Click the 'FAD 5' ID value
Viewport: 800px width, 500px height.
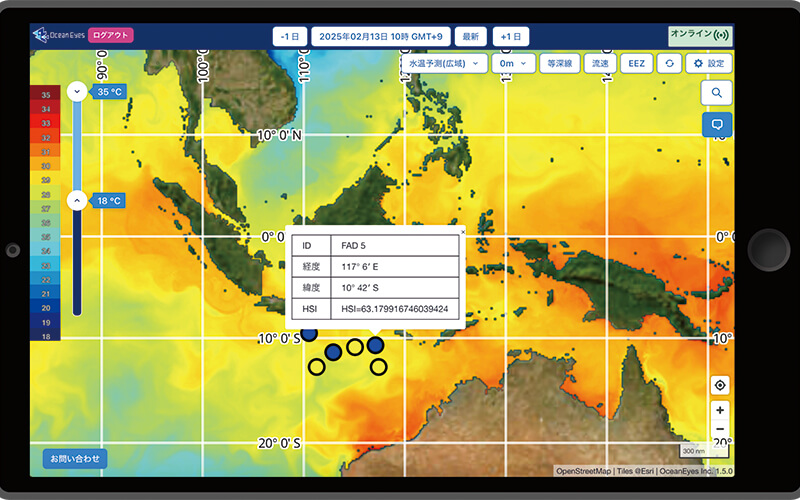(x=354, y=245)
